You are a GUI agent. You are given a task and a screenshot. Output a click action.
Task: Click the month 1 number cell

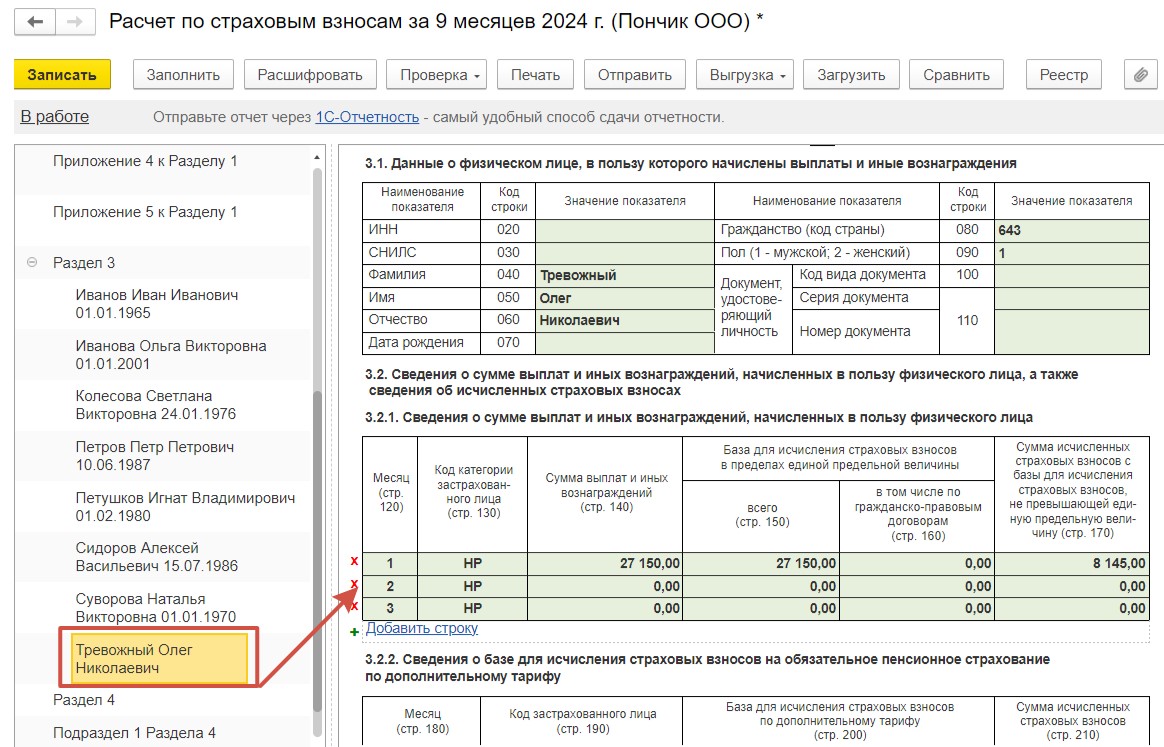coord(390,564)
